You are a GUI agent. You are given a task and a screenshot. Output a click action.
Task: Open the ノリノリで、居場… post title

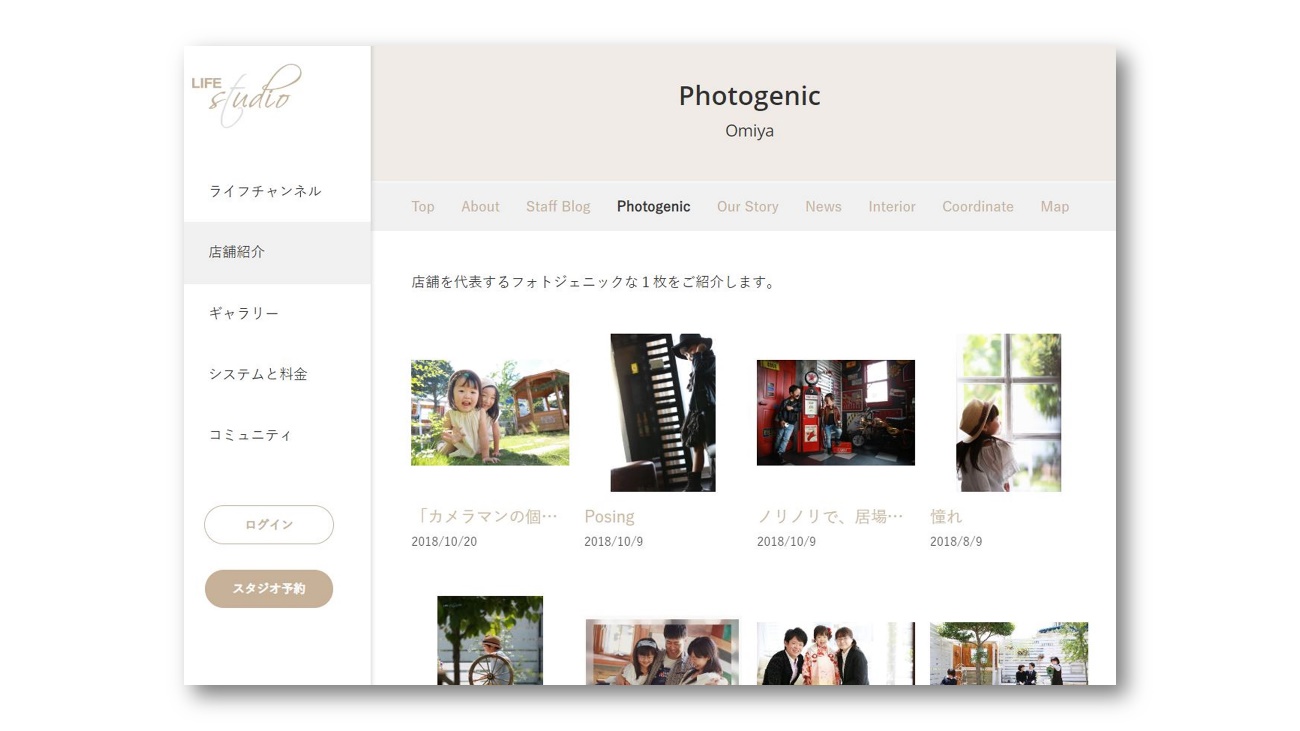pyautogui.click(x=830, y=517)
